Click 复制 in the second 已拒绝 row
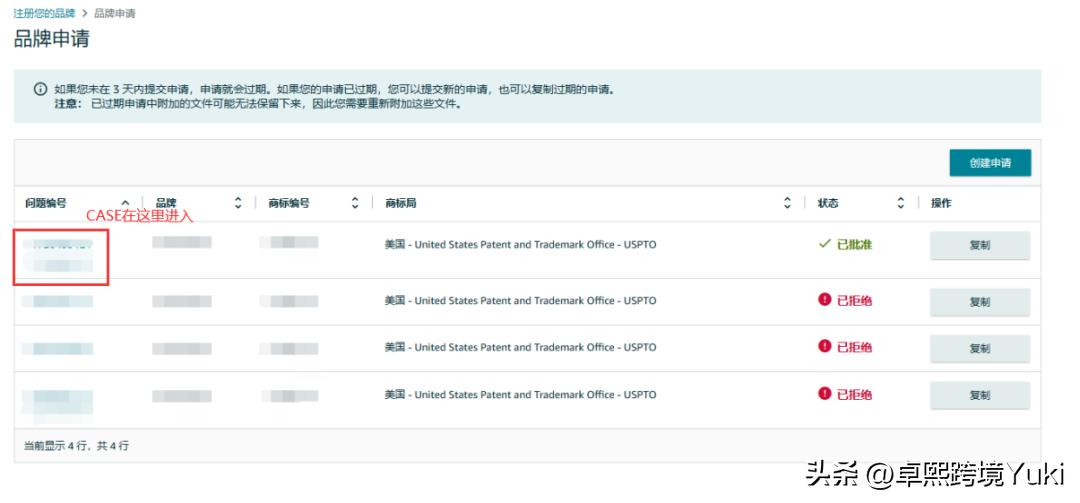The image size is (1080, 503). 980,349
